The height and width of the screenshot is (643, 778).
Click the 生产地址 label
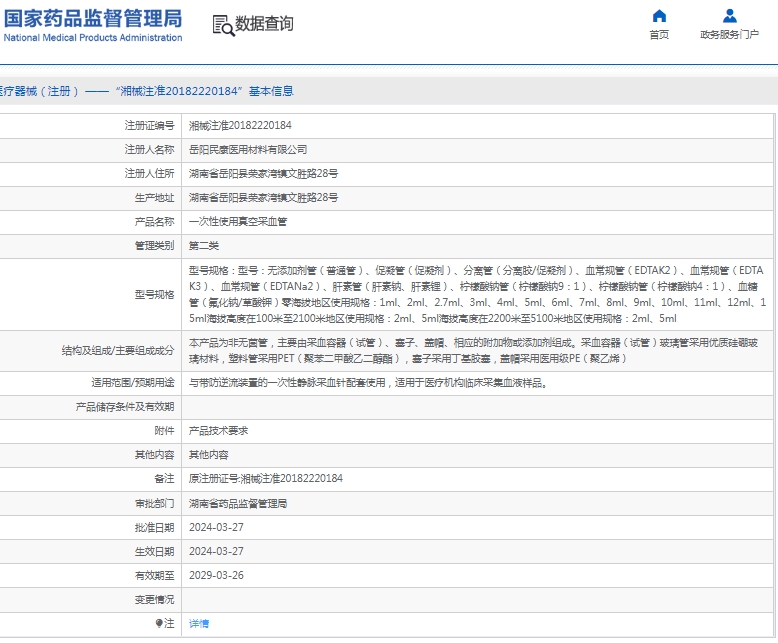click(x=154, y=197)
